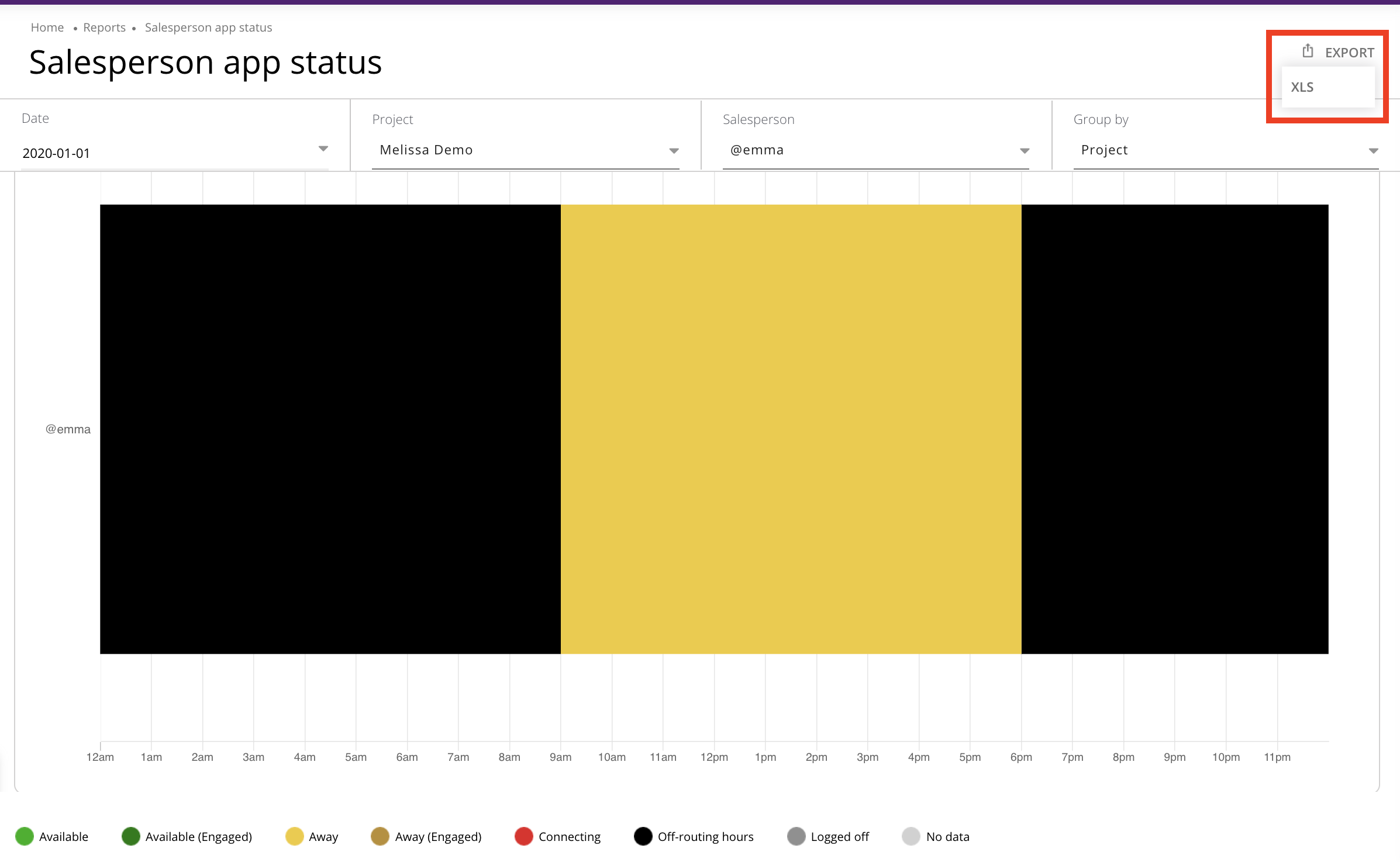Expand the Date dropdown arrow
The height and width of the screenshot is (862, 1400).
click(x=323, y=149)
